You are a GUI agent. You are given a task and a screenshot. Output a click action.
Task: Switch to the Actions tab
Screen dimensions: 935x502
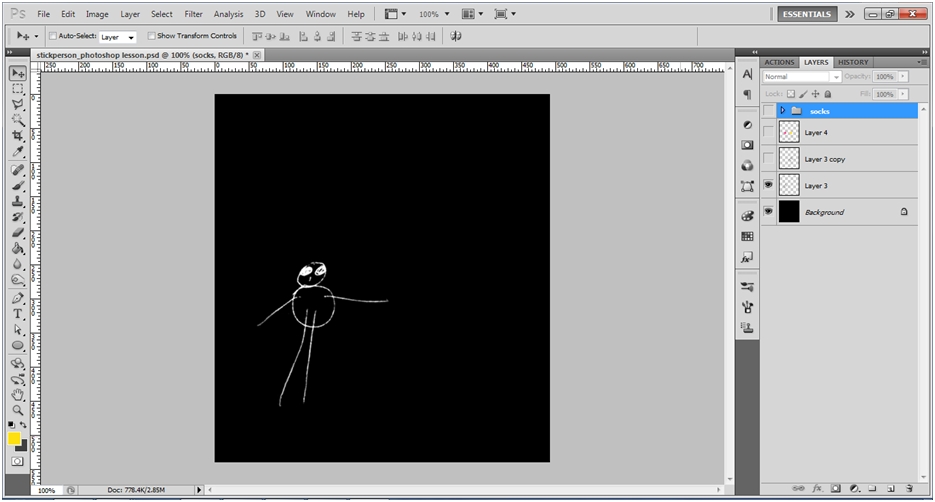[779, 62]
